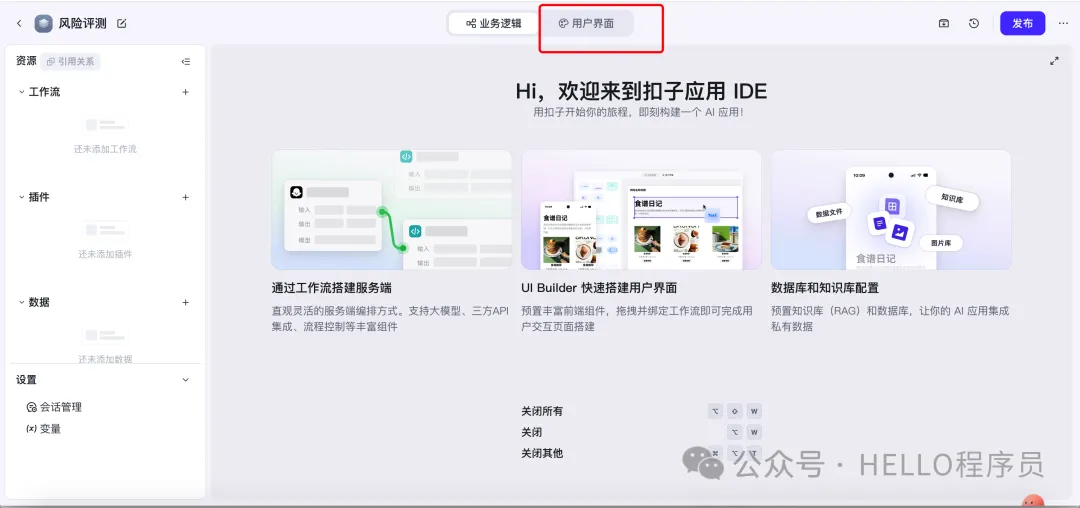
Task: Click the 关闭所有 shortcut row
Action: point(641,412)
